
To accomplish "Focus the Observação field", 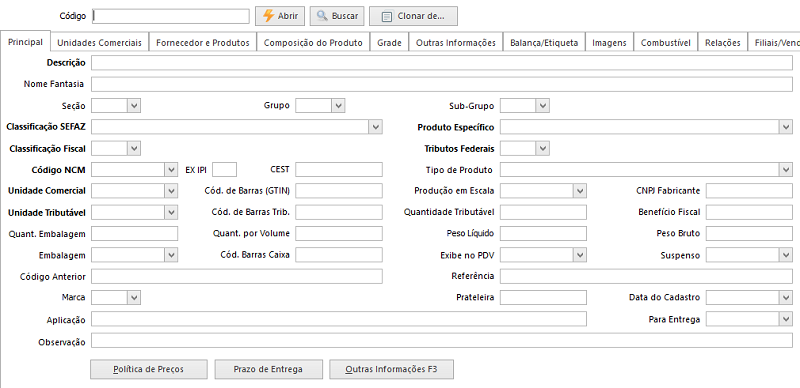I will tap(442, 341).
